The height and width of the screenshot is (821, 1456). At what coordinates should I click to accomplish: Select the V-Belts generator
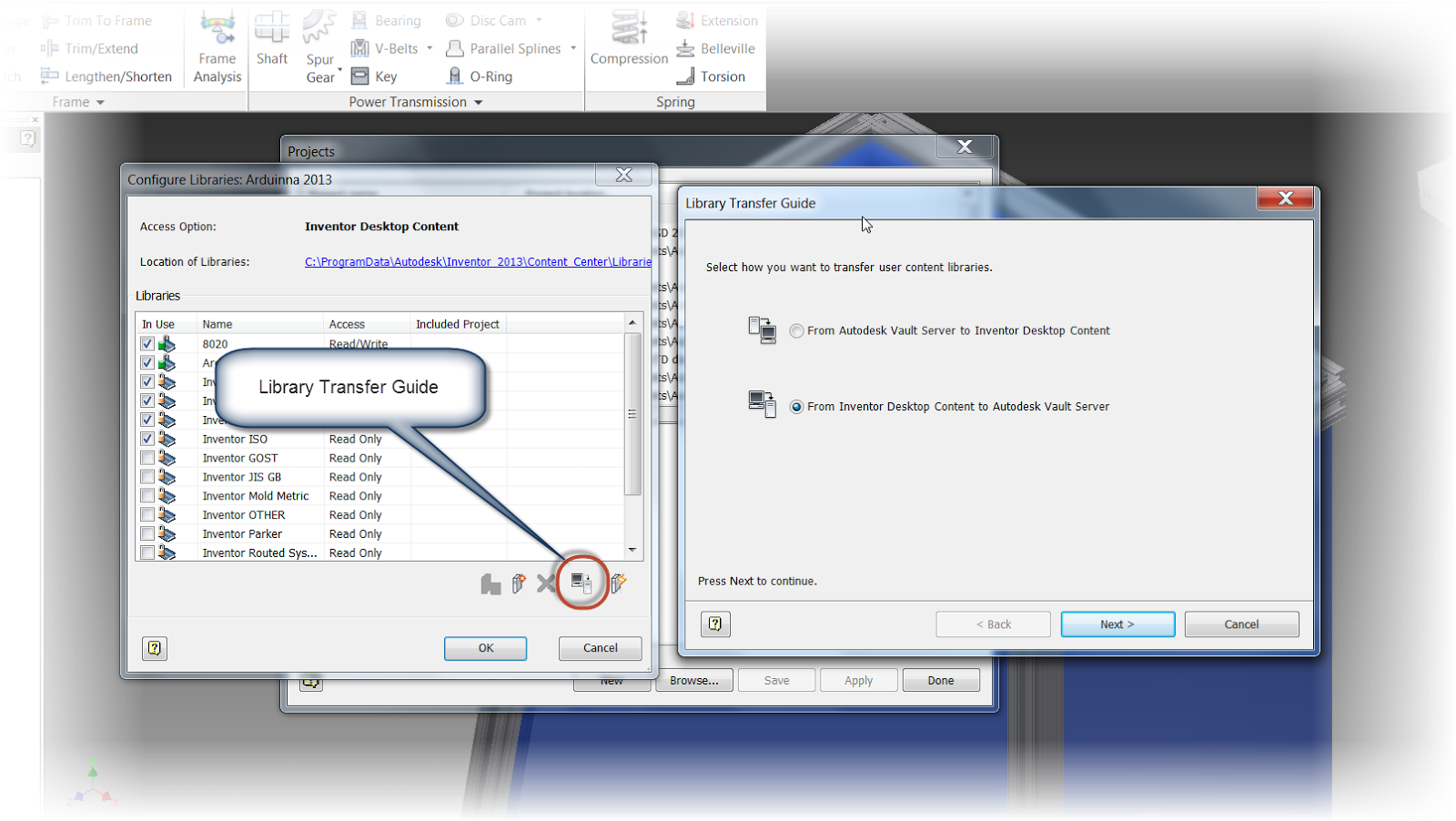[385, 49]
